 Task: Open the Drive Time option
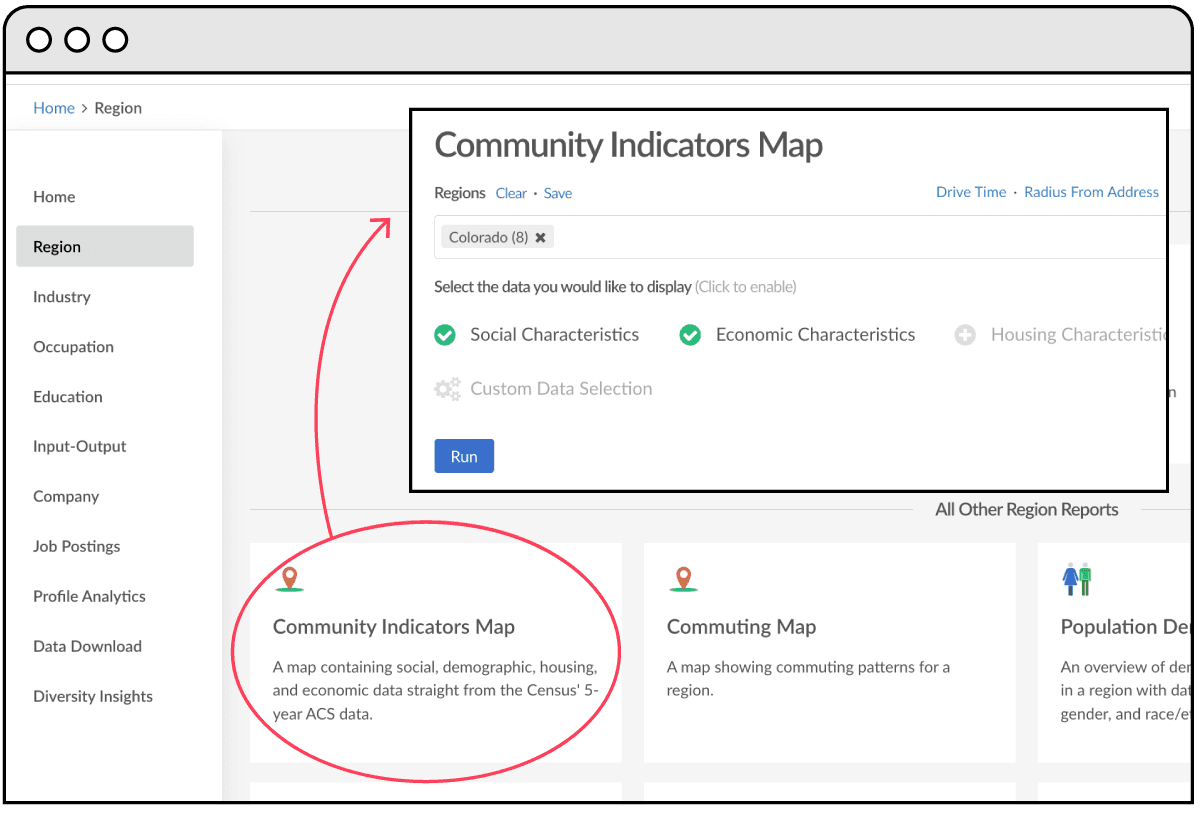[x=971, y=192]
